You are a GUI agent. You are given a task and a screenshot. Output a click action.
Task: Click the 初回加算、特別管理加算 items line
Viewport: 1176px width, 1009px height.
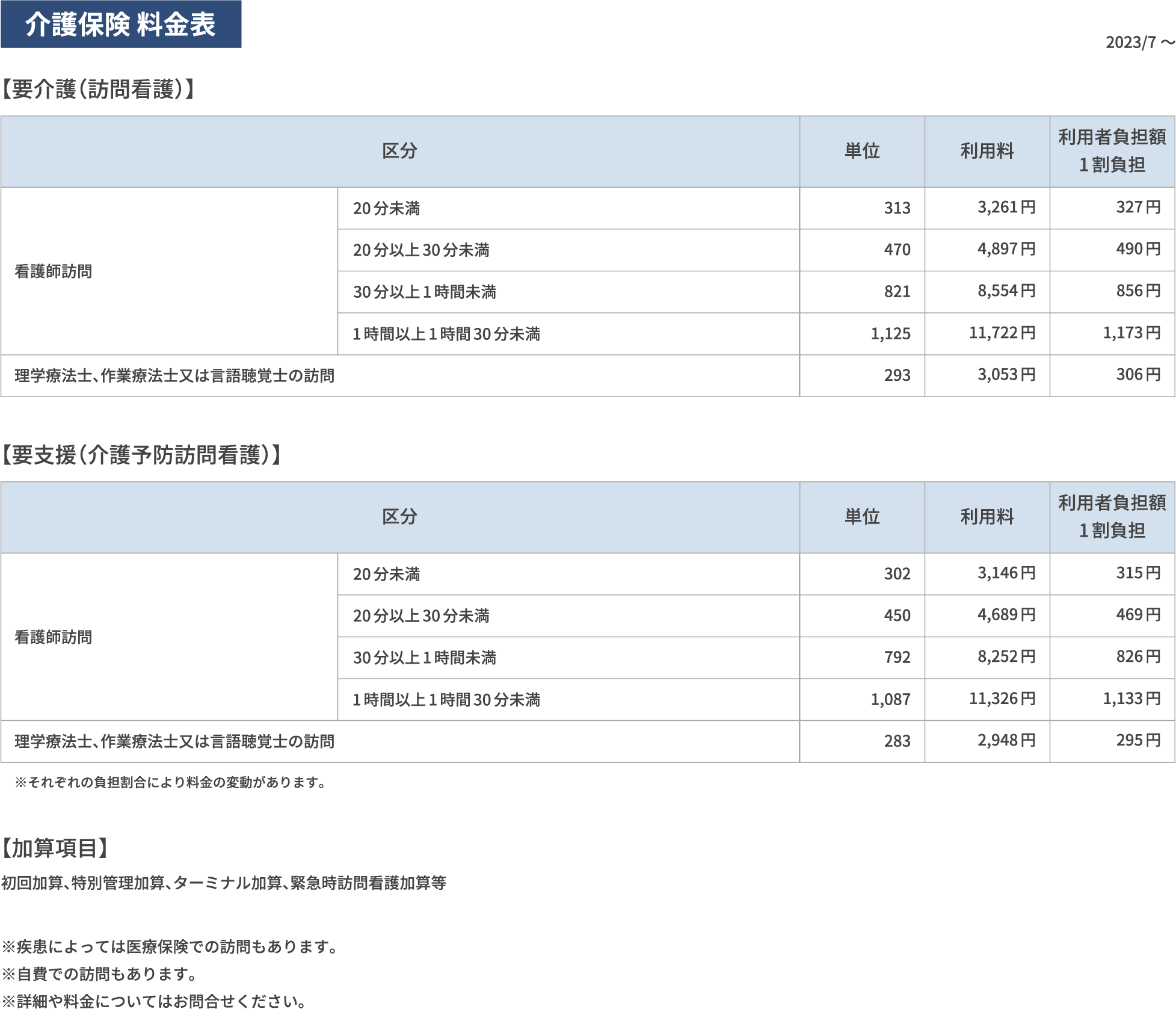click(223, 883)
